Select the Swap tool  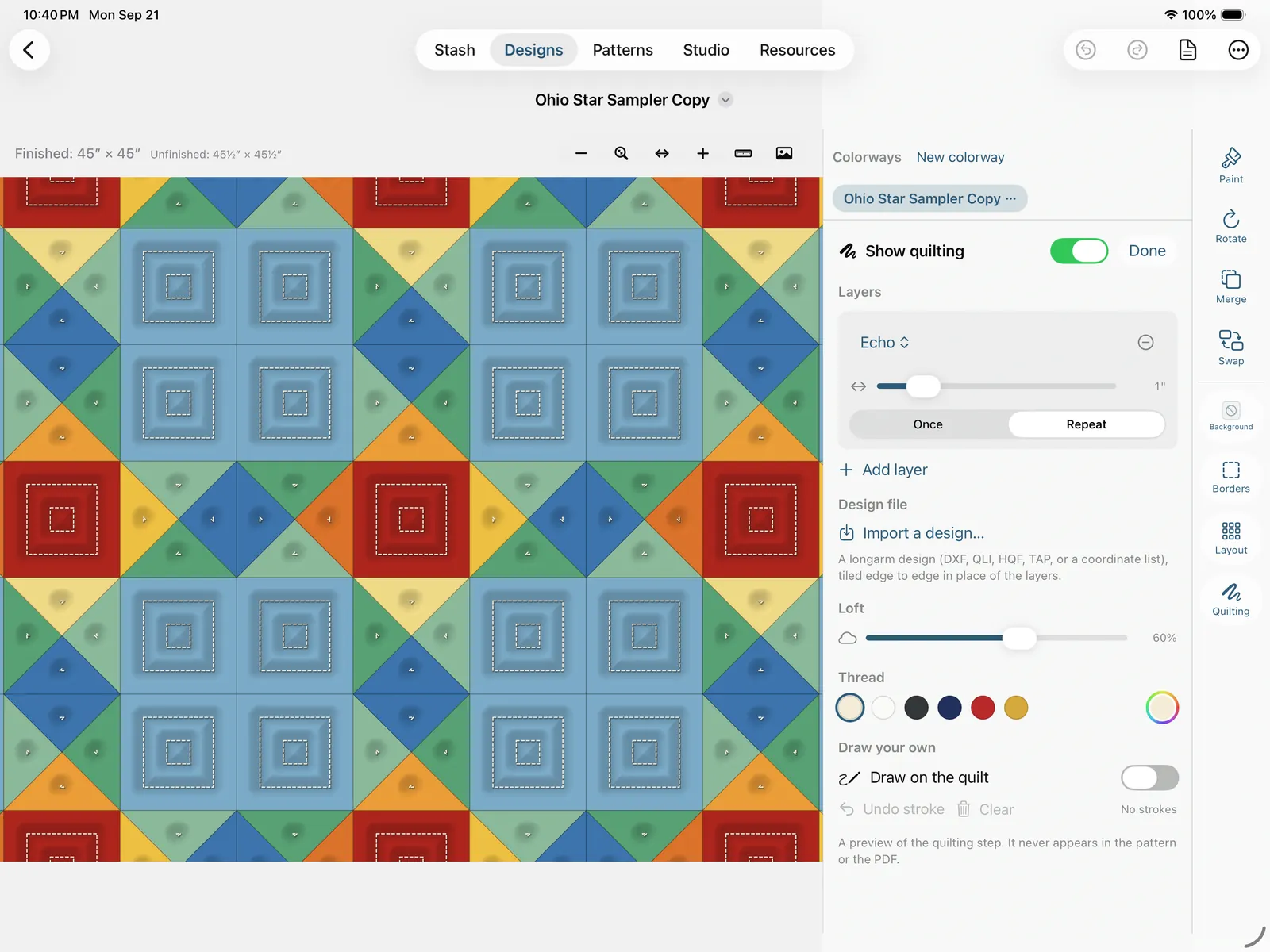pyautogui.click(x=1231, y=347)
